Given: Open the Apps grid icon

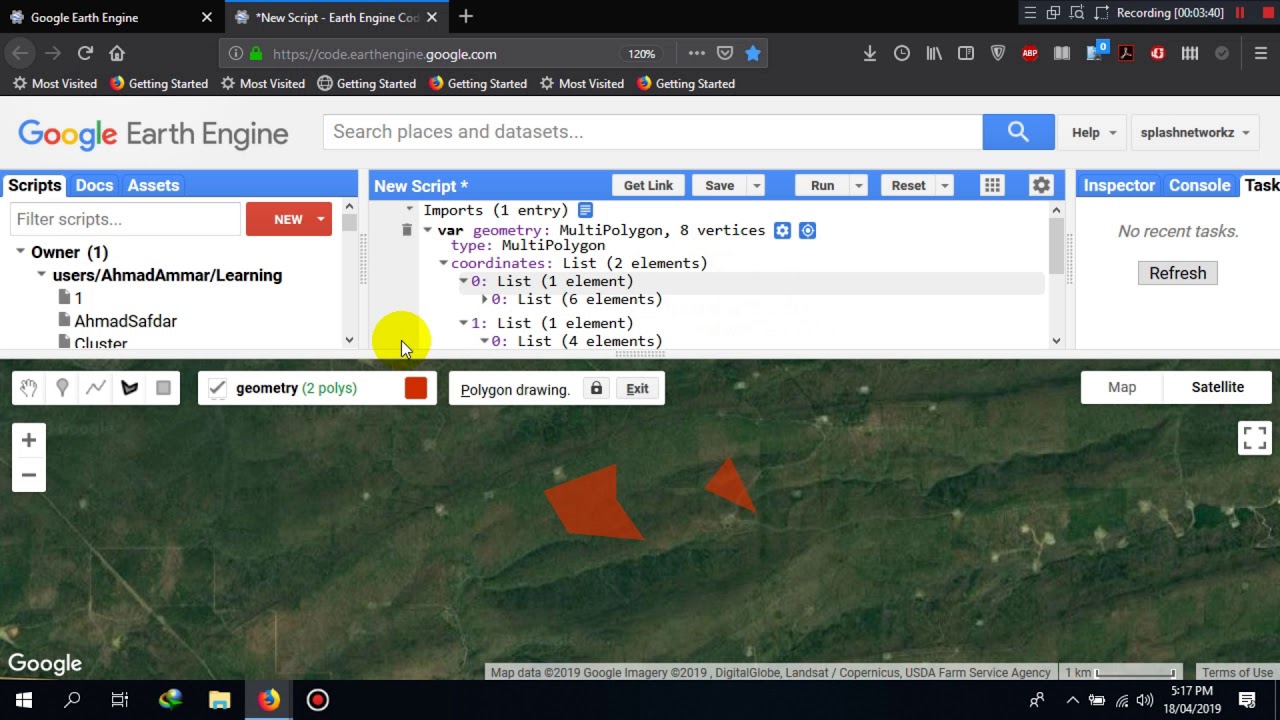Looking at the screenshot, I should (x=992, y=185).
